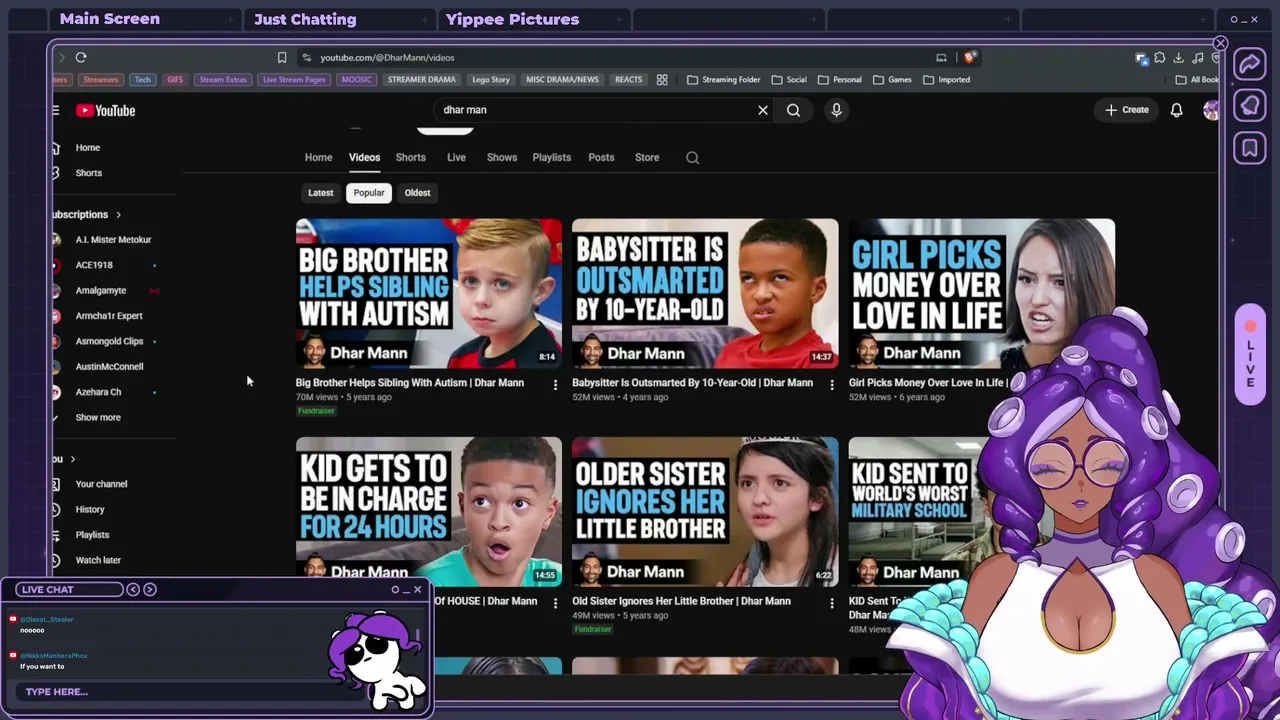The height and width of the screenshot is (720, 1280).
Task: Switch to the channel Shorts tab
Action: 410,158
